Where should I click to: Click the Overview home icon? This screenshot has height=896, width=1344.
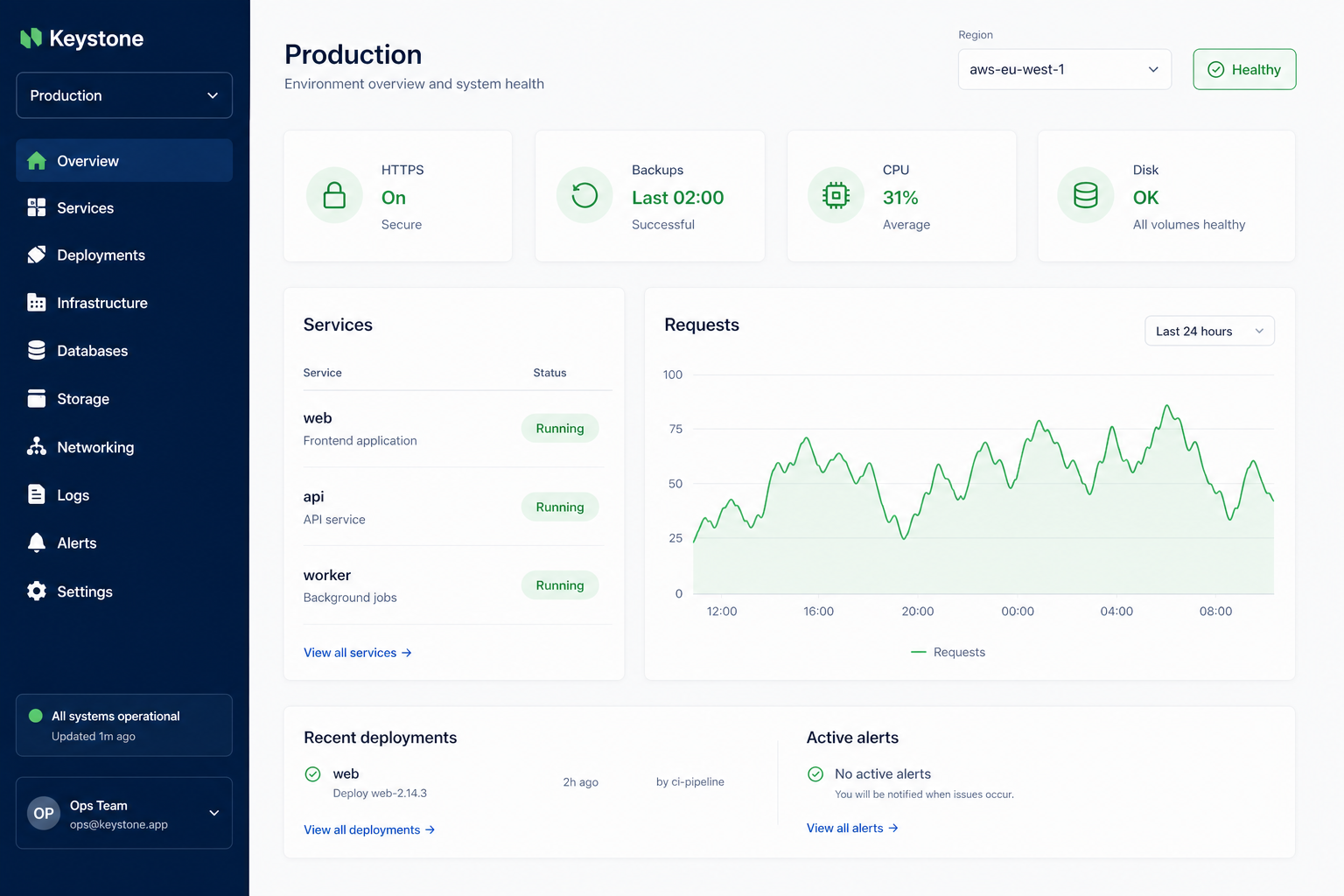tap(37, 161)
